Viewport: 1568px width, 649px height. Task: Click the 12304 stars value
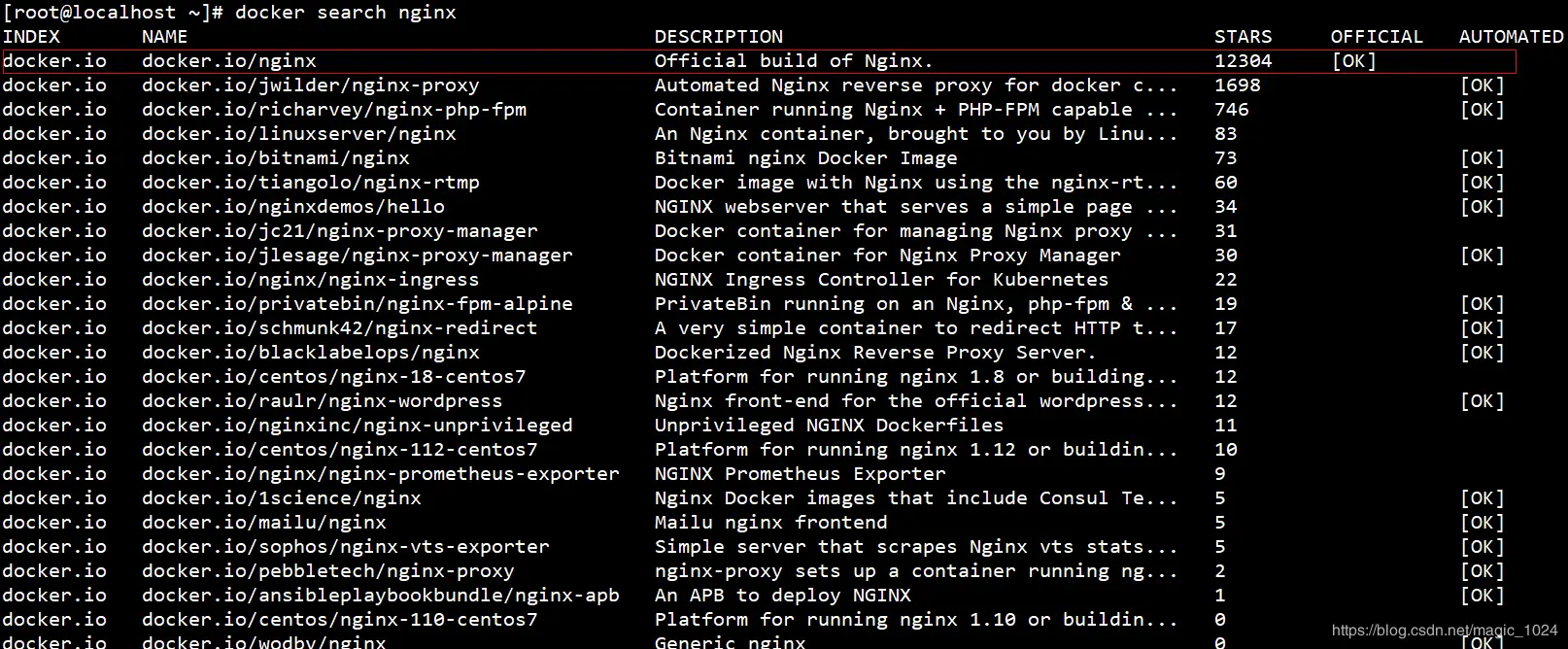pos(1244,61)
